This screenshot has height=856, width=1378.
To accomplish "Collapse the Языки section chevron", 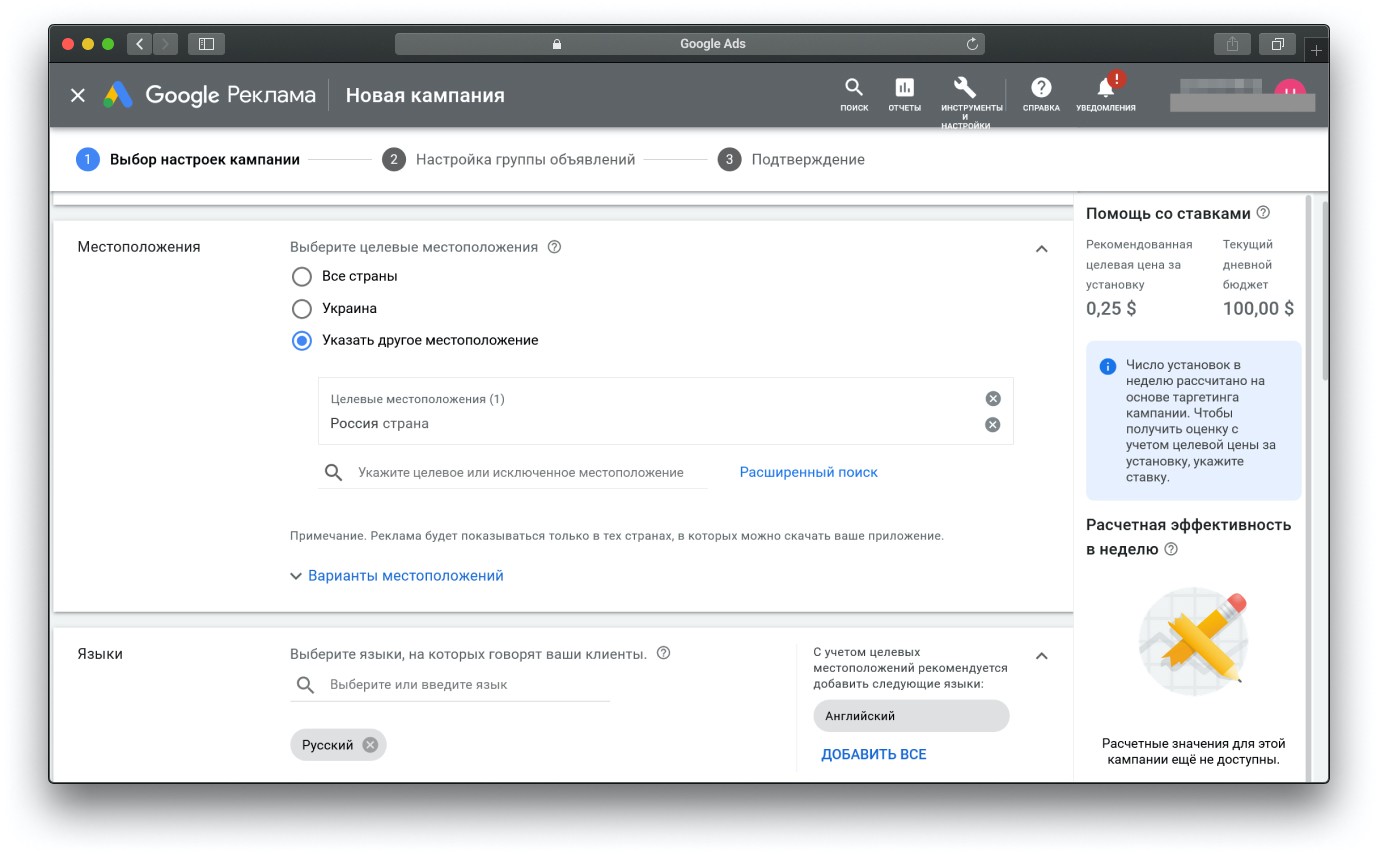I will [1041, 656].
